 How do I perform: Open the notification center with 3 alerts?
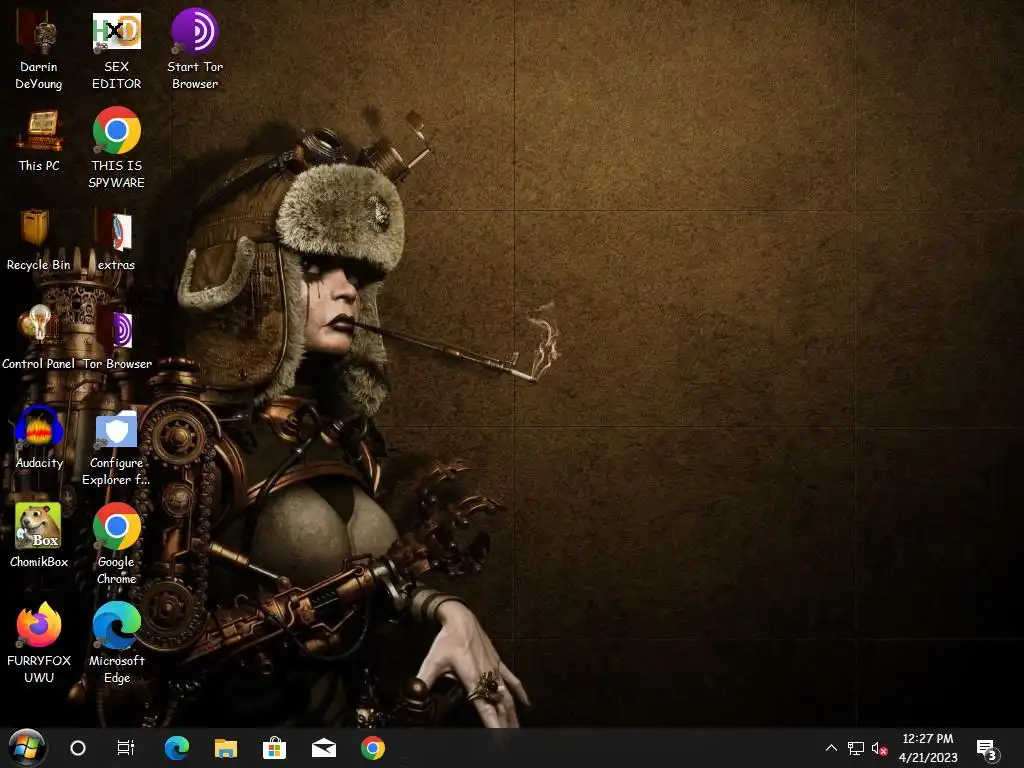coord(987,750)
